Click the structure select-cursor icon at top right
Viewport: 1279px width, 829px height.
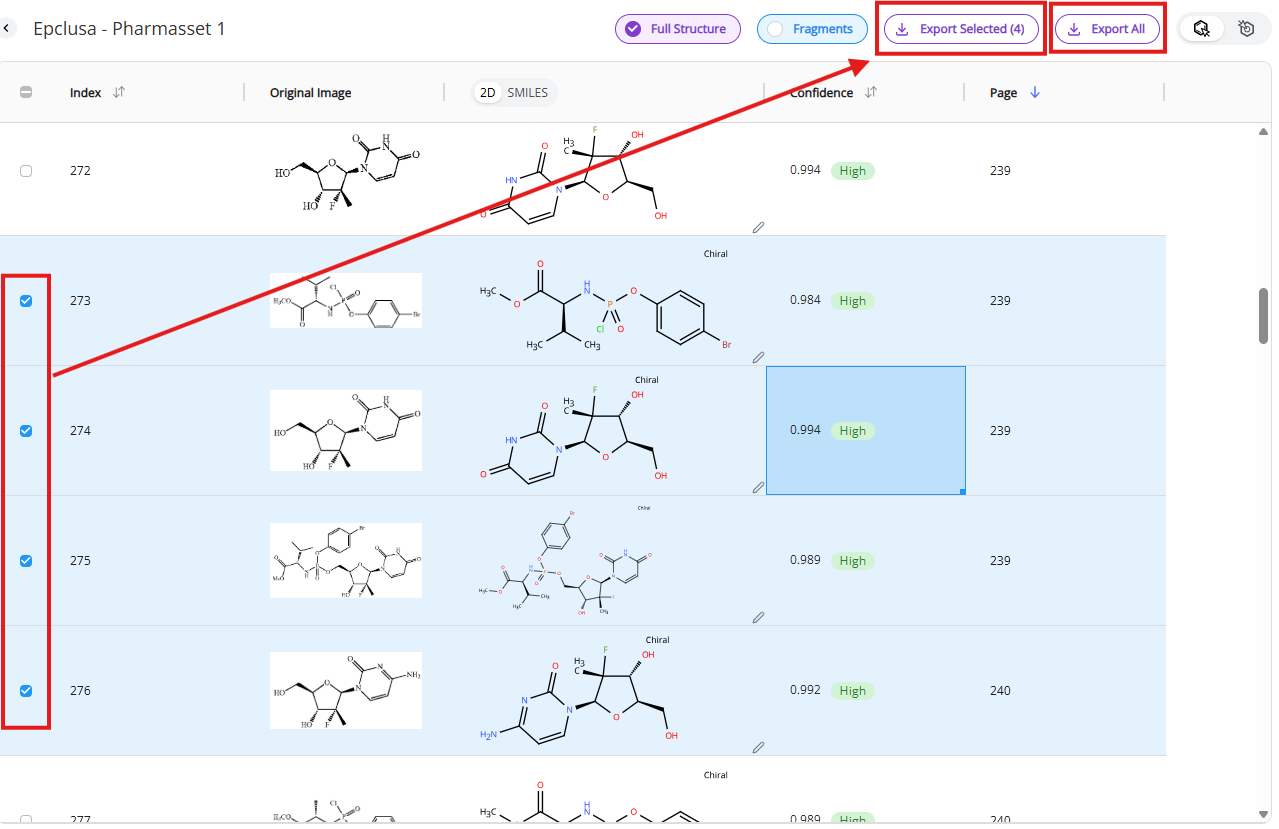pos(1201,29)
